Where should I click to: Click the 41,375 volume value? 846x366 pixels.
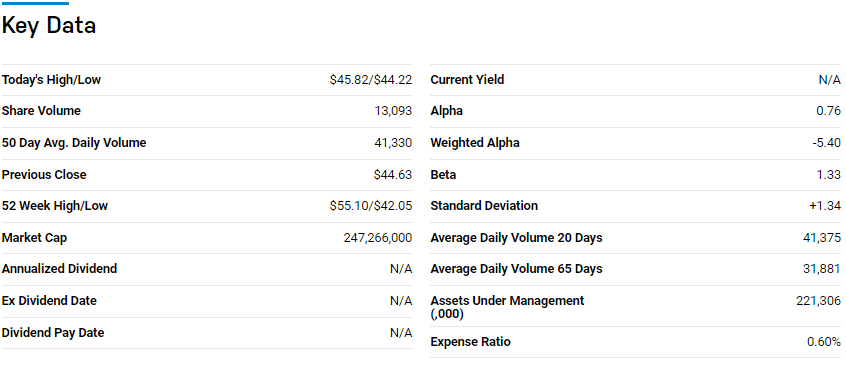click(822, 238)
